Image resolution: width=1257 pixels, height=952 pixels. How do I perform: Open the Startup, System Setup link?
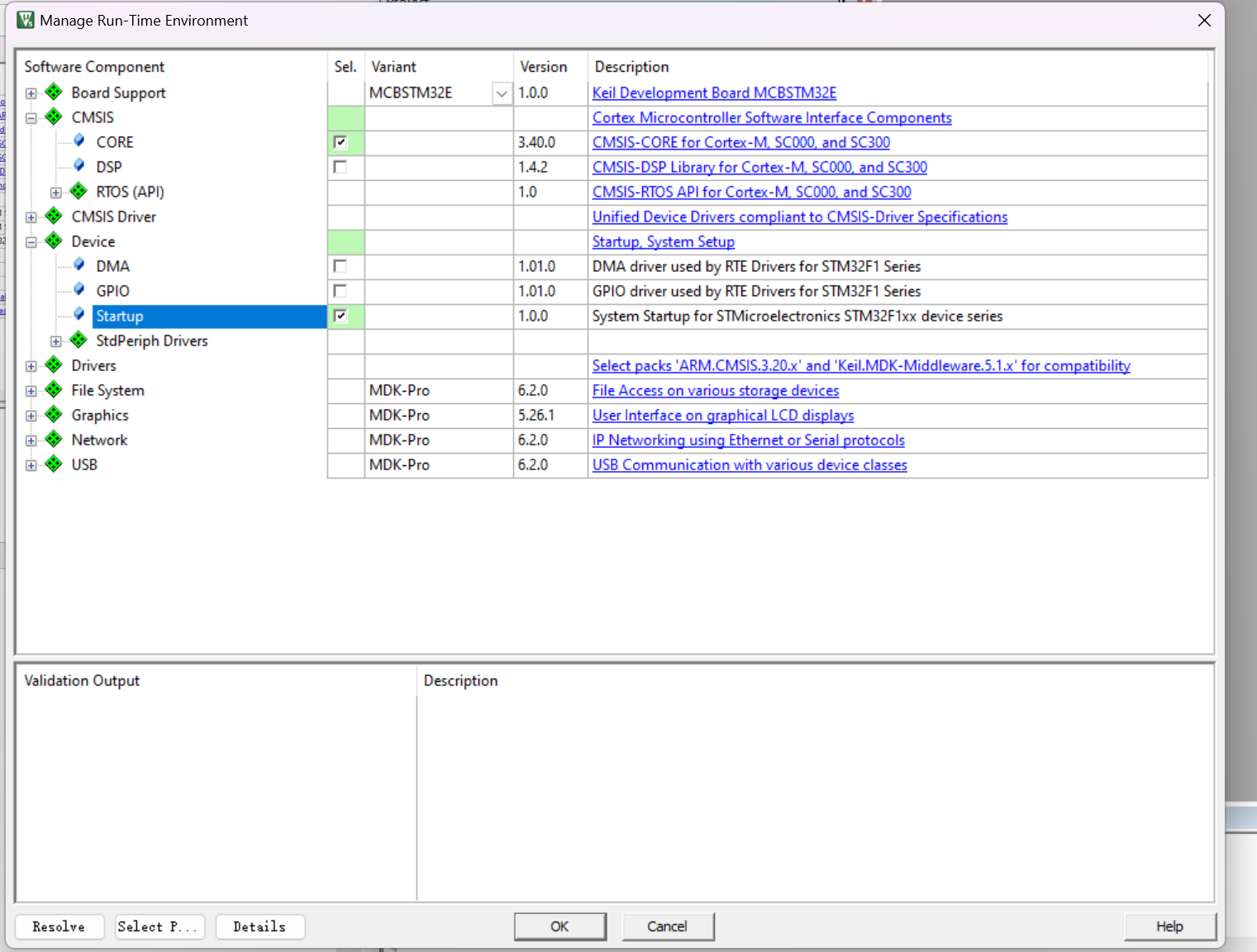[664, 242]
